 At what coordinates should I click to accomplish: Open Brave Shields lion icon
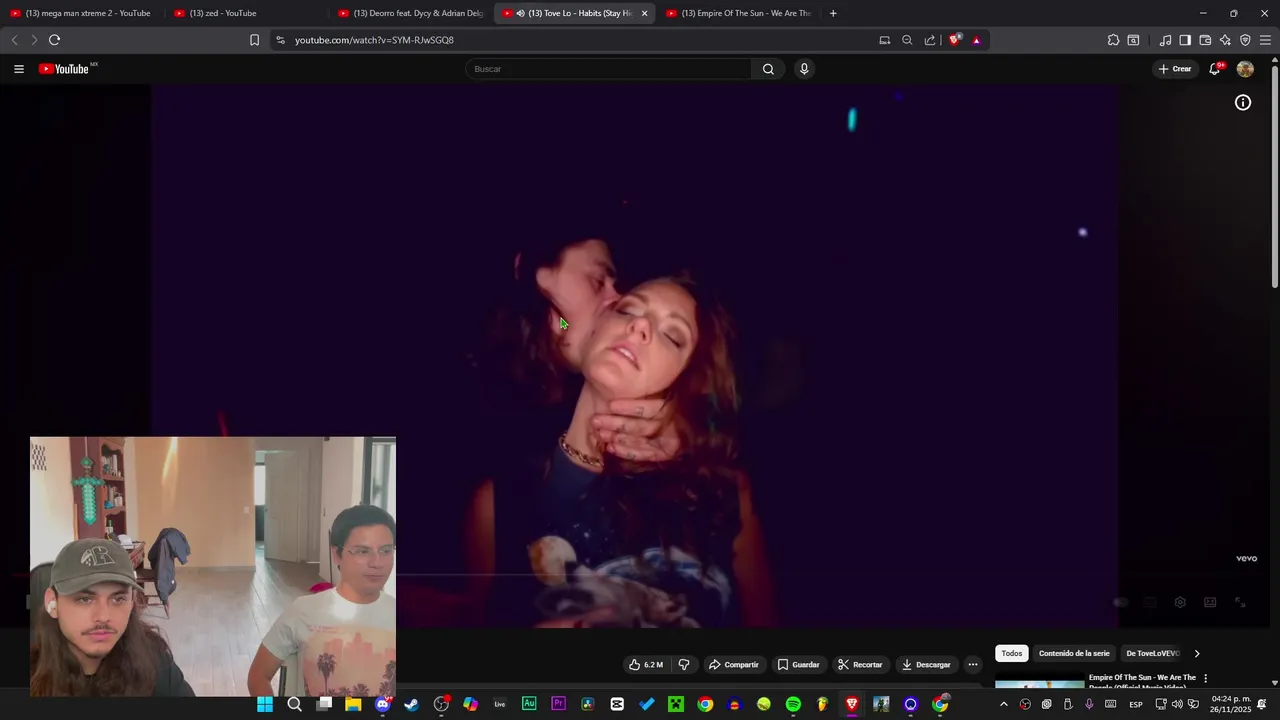[955, 40]
